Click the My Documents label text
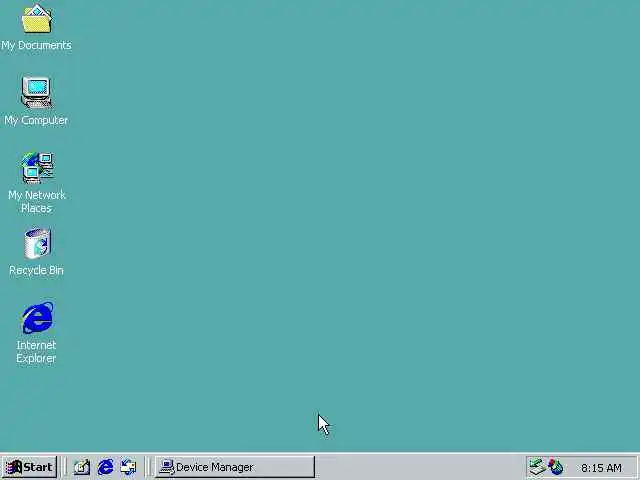Screen dimensions: 640x480 pyautogui.click(x=36, y=45)
